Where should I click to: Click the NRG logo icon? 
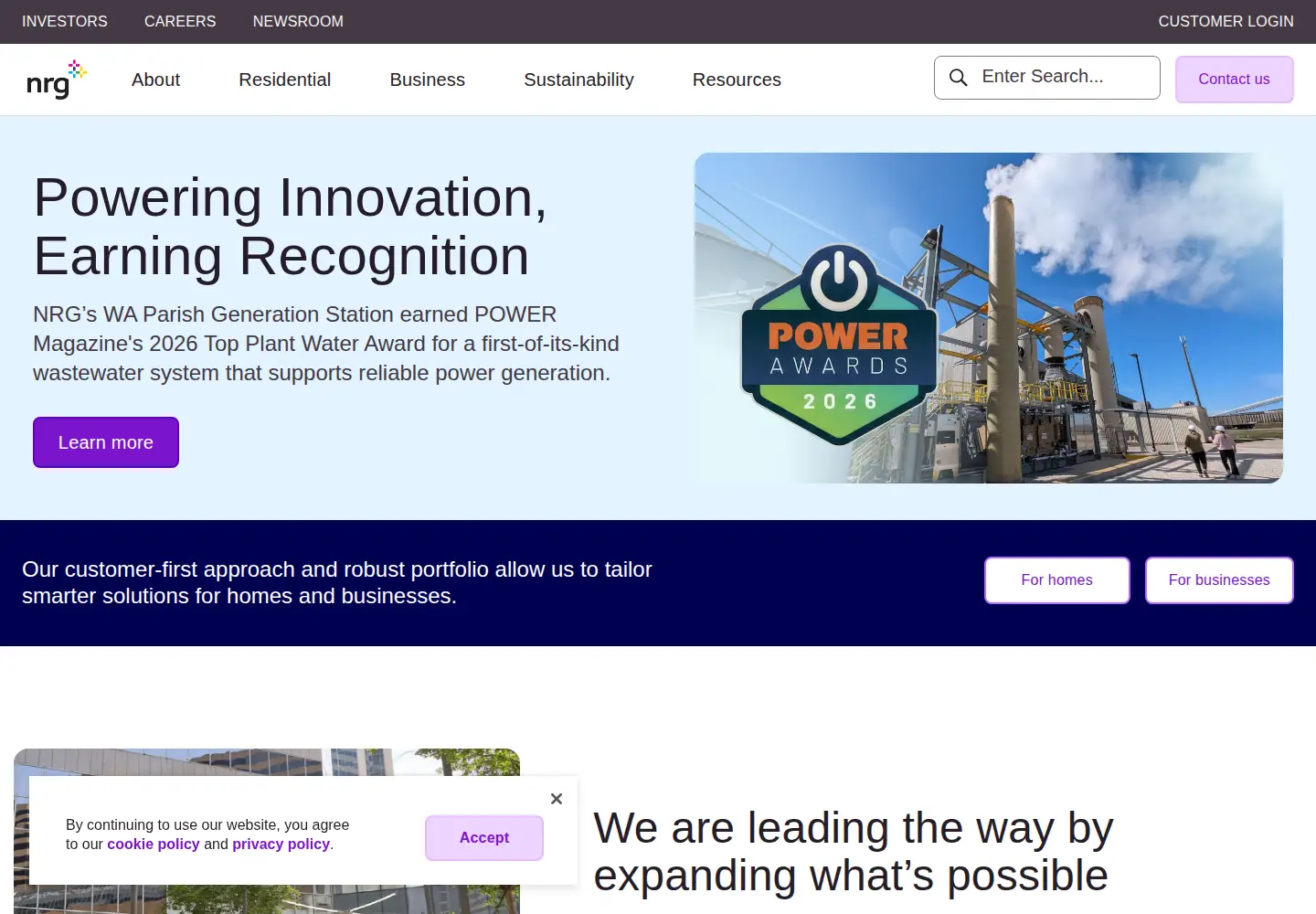57,80
